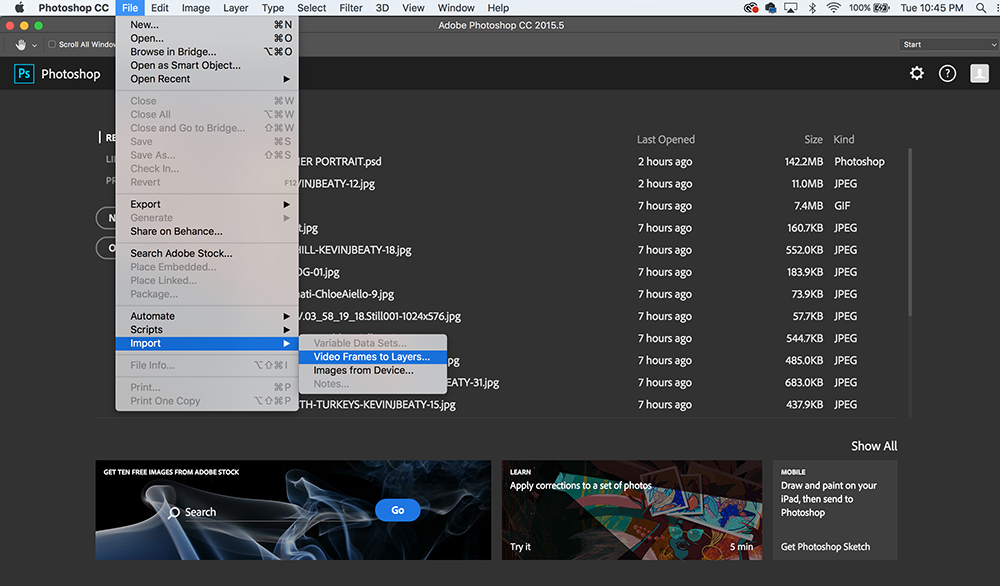
Task: Click the recent files list scrollbar
Action: 910,233
